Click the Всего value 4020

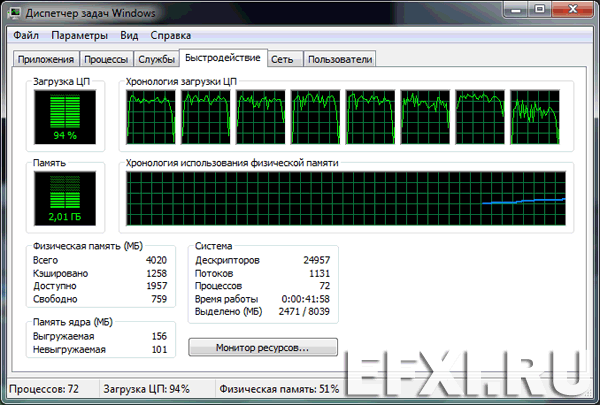click(x=156, y=260)
